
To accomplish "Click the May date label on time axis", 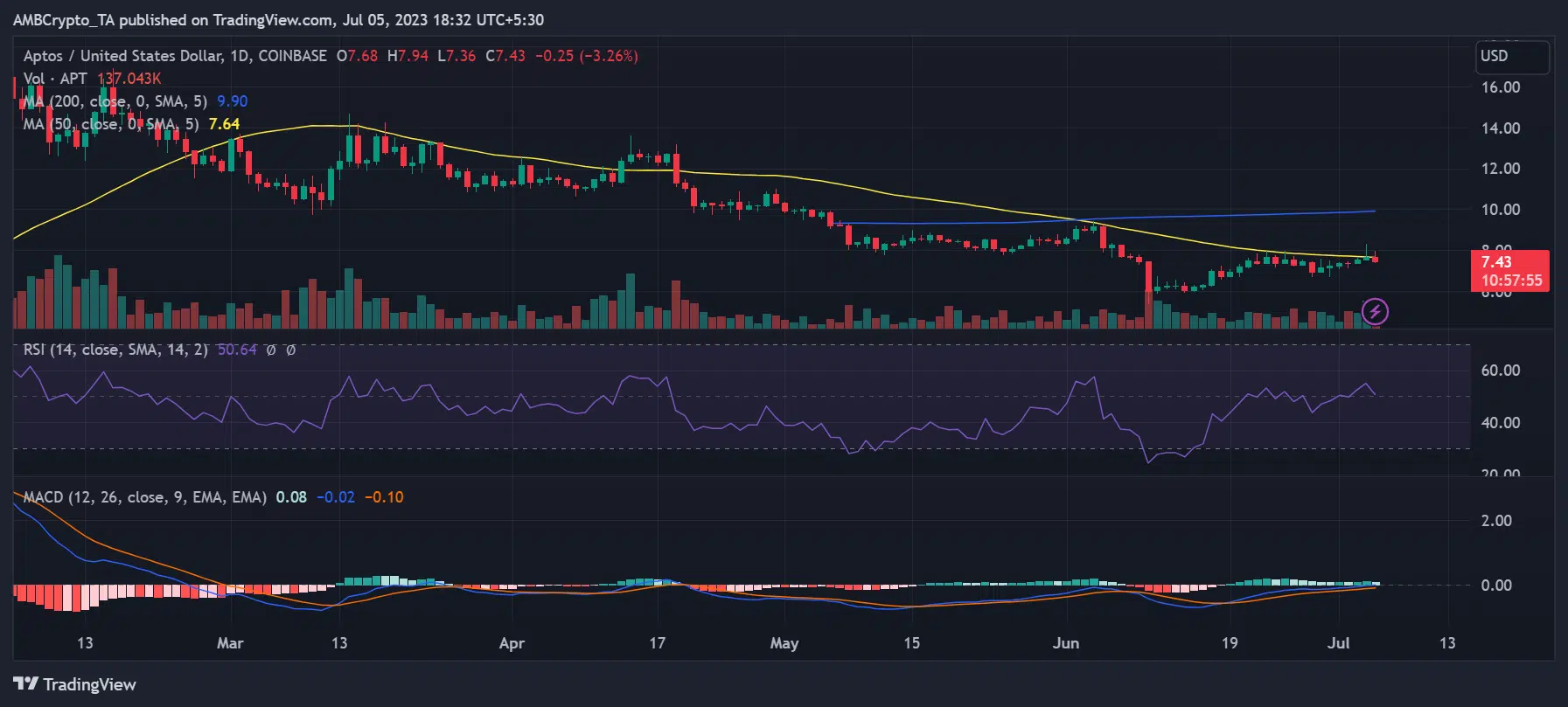I will [x=784, y=644].
